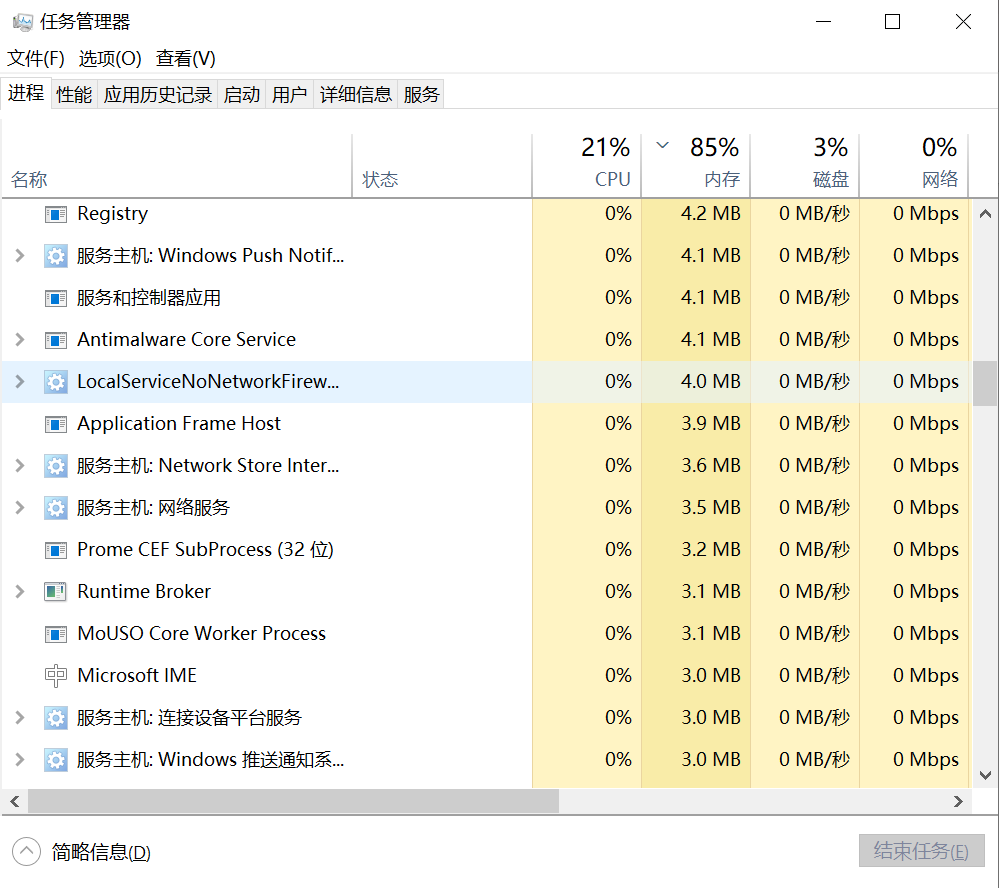Open the 文件(F) menu
999x888 pixels.
click(x=36, y=59)
